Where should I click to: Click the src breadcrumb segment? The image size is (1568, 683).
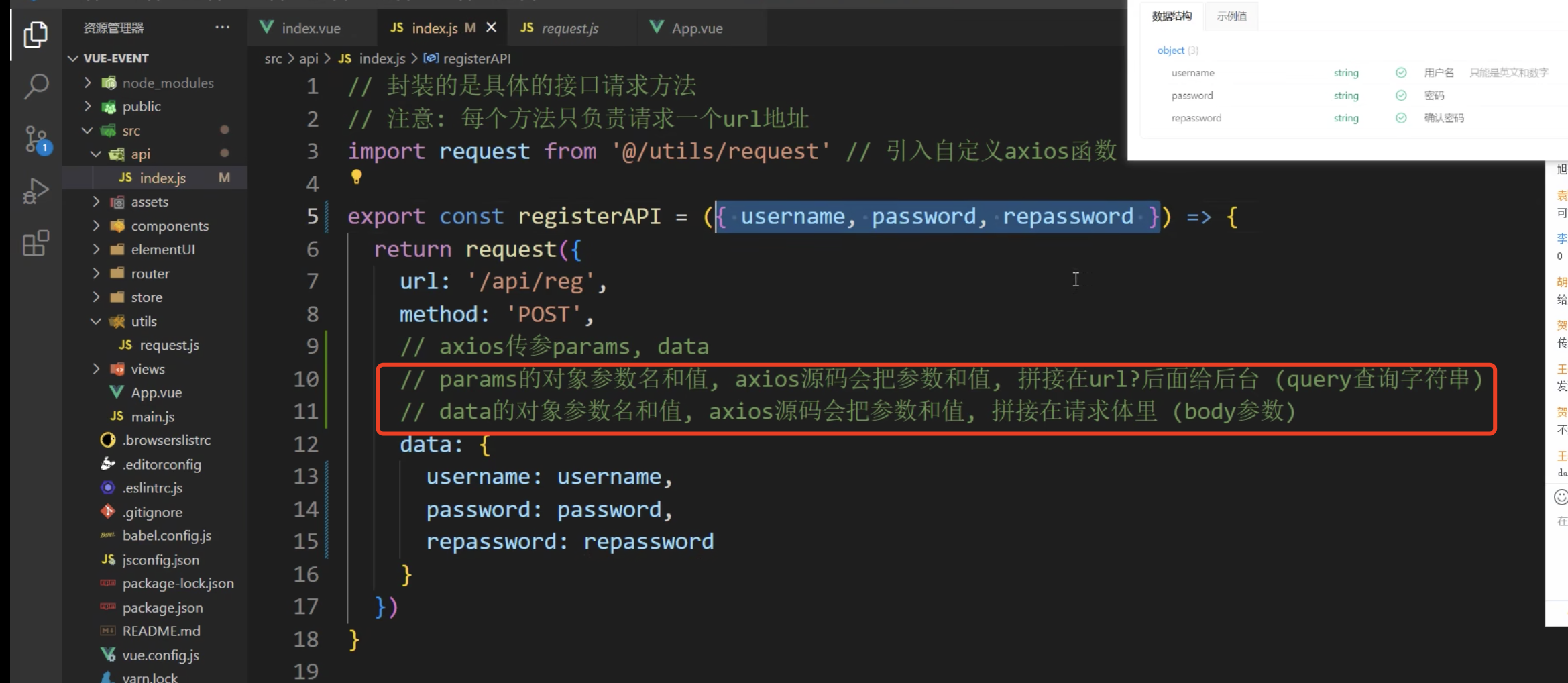(x=273, y=58)
